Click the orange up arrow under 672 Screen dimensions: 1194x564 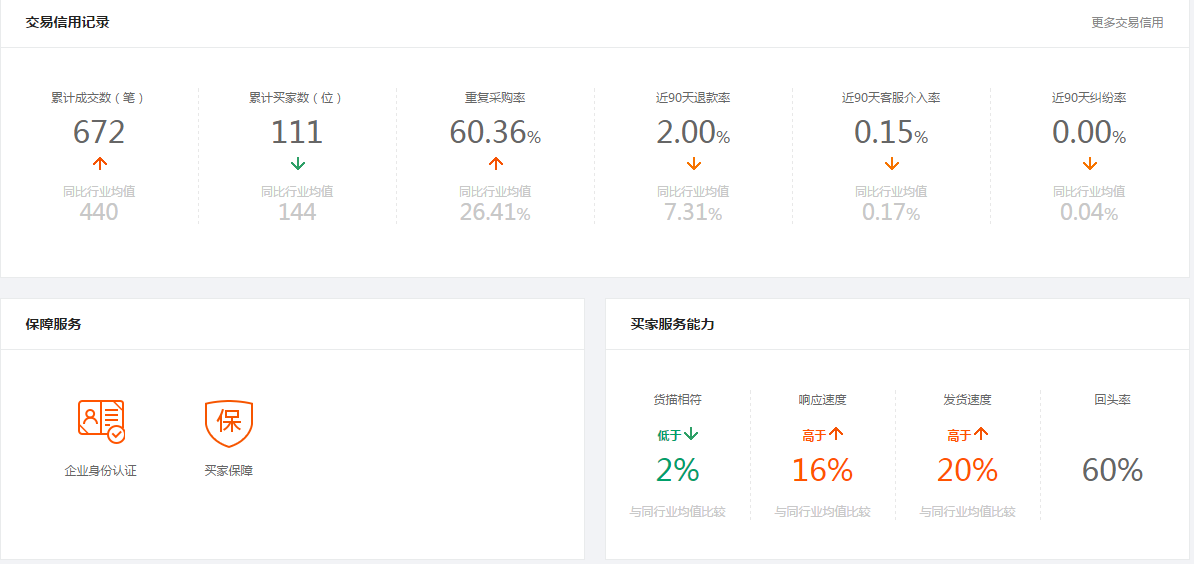click(x=99, y=164)
